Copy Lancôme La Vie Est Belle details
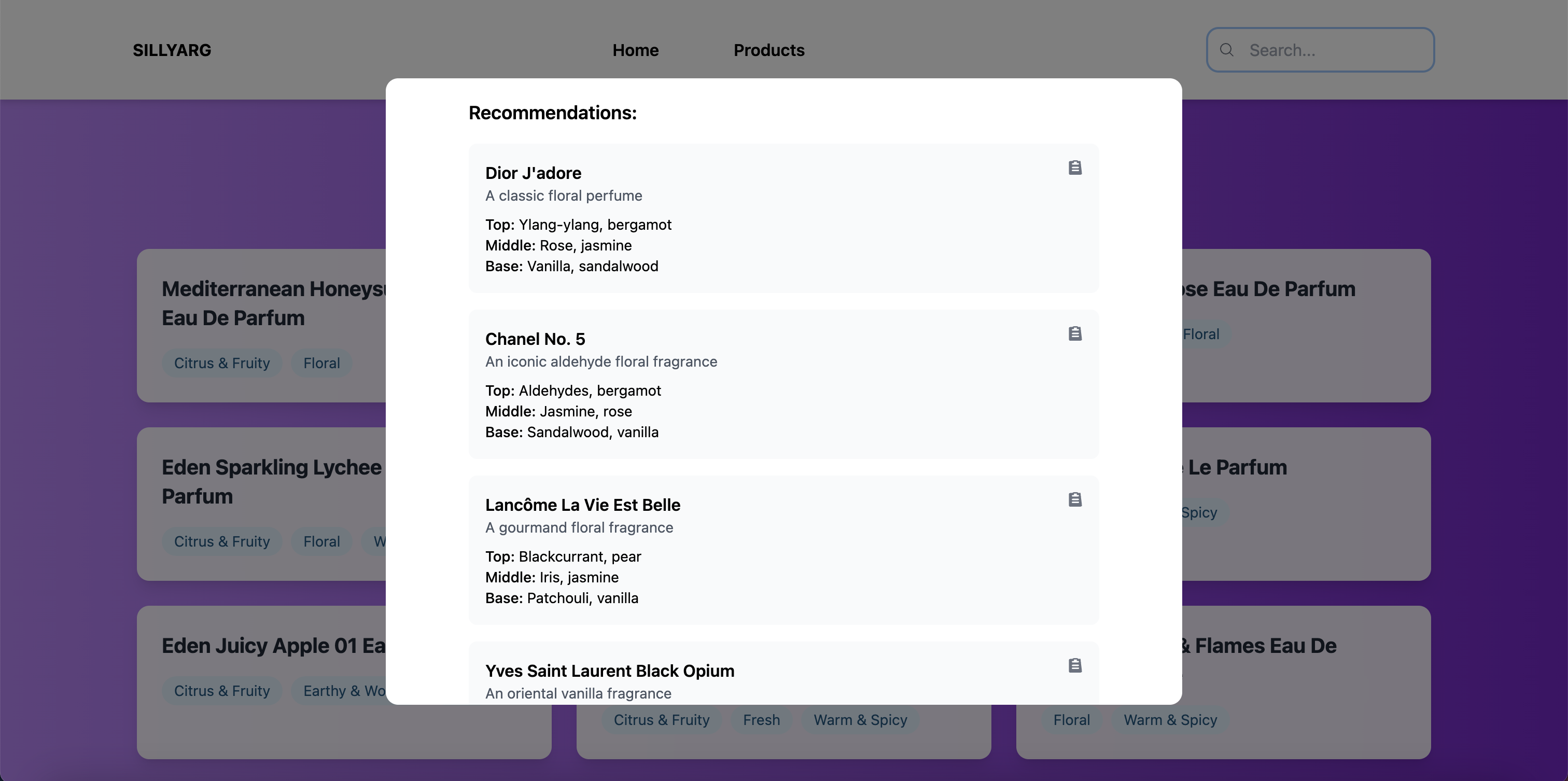 (x=1075, y=499)
